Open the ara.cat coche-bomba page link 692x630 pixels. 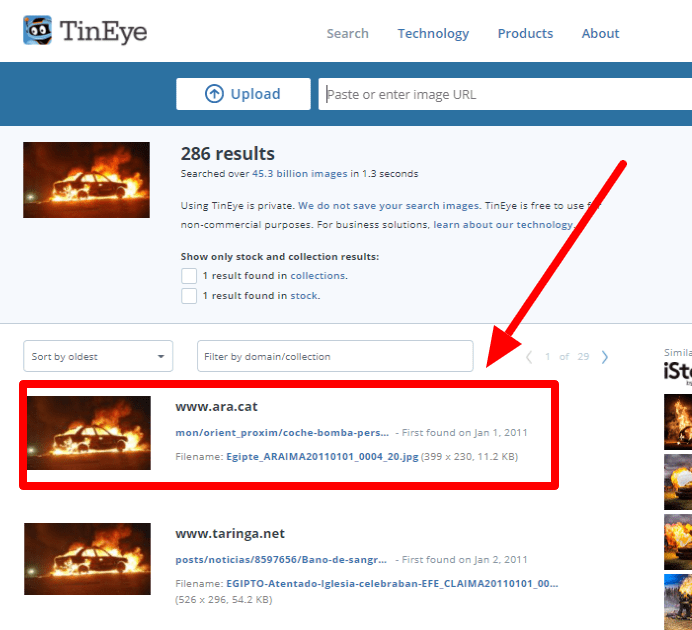282,433
